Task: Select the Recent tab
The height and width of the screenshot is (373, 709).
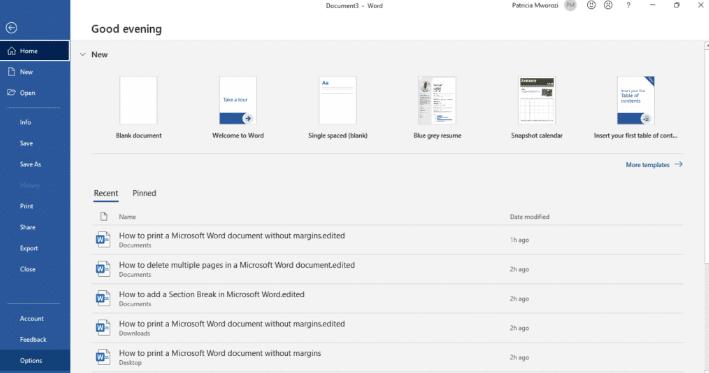Action: [x=106, y=193]
